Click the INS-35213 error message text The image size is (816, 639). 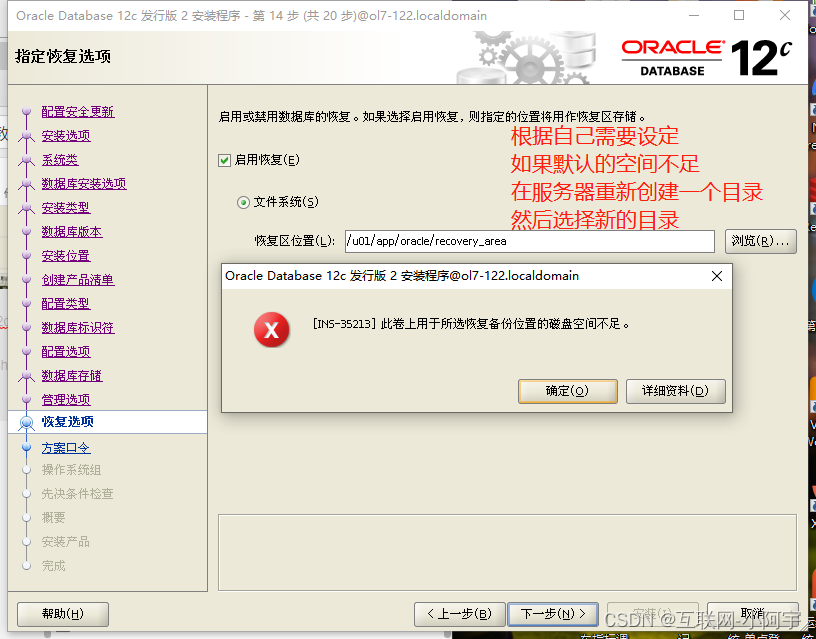pos(471,324)
